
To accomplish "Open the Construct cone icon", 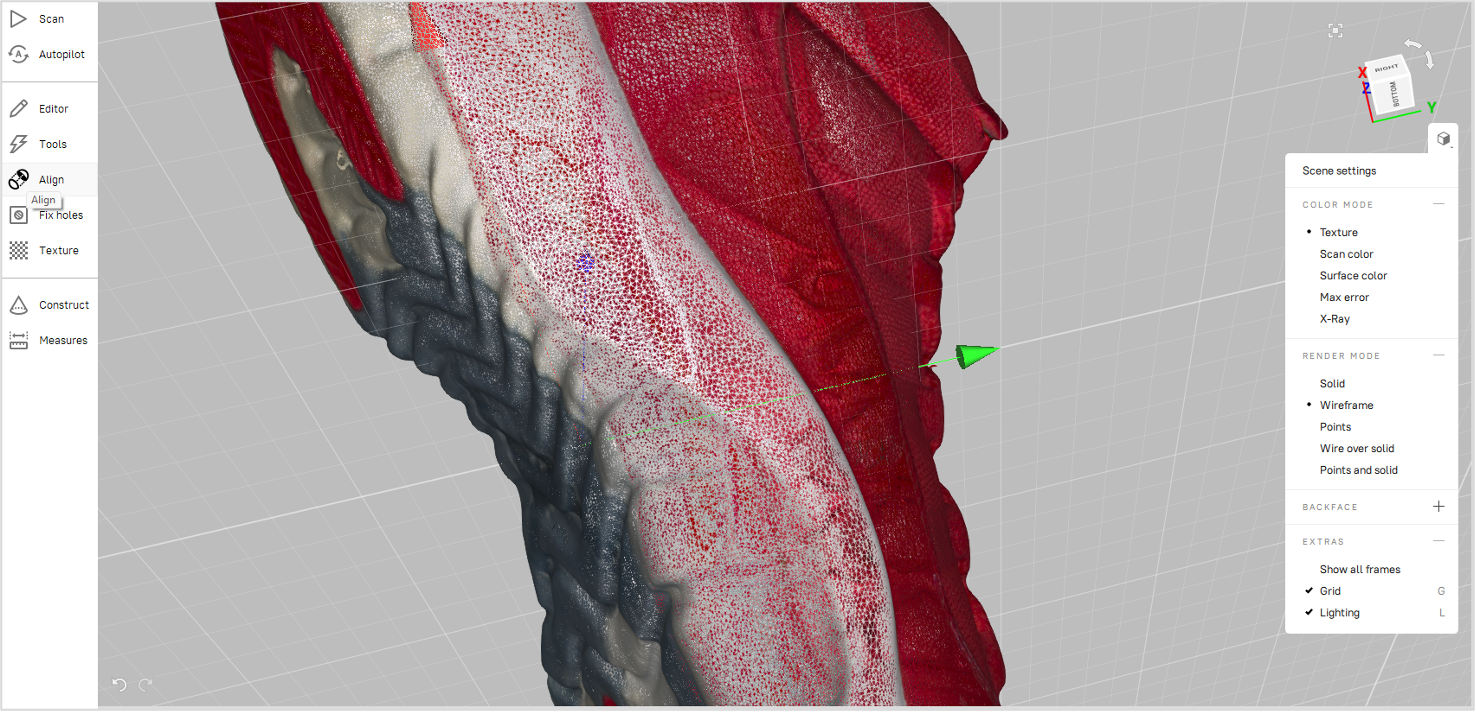I will (x=18, y=305).
